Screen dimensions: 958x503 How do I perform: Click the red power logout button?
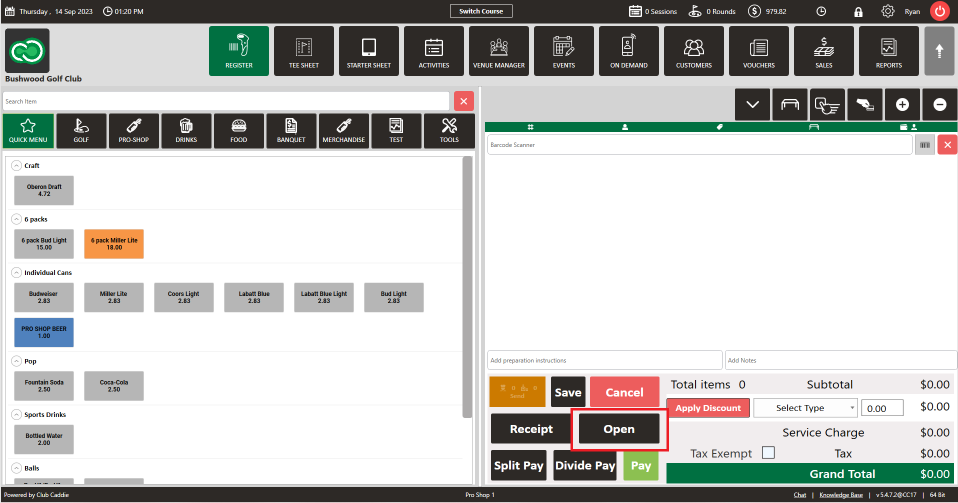[x=940, y=12]
